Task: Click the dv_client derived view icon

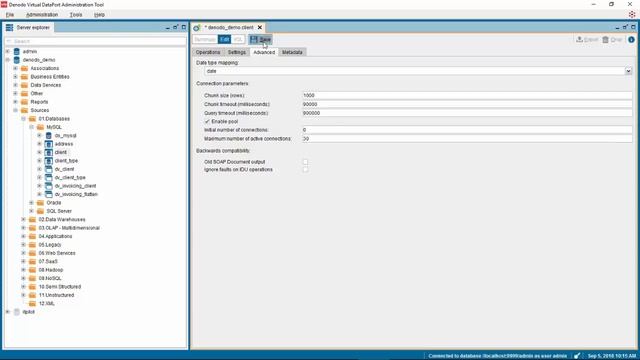Action: (x=49, y=169)
